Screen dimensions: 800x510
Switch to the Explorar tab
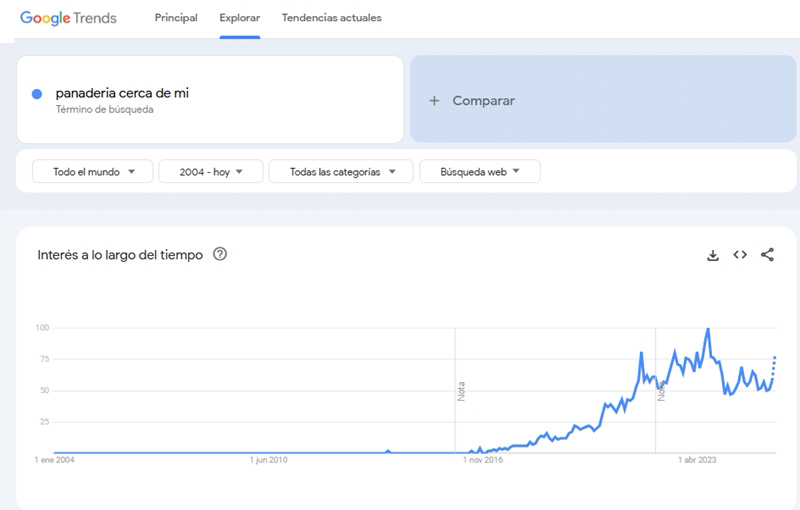tap(240, 18)
